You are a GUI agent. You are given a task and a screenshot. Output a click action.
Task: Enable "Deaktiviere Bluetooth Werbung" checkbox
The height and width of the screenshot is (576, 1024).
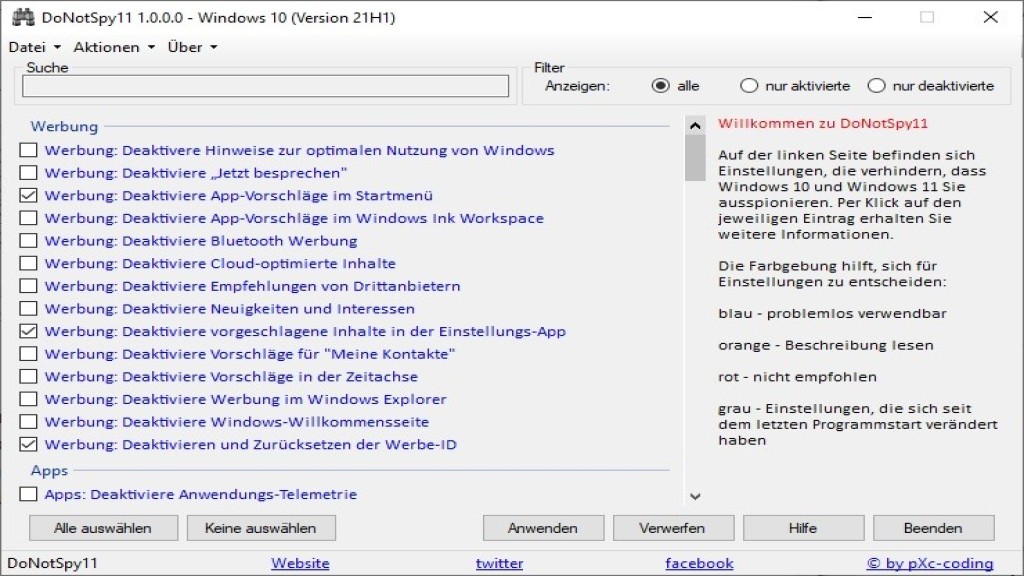coord(29,241)
